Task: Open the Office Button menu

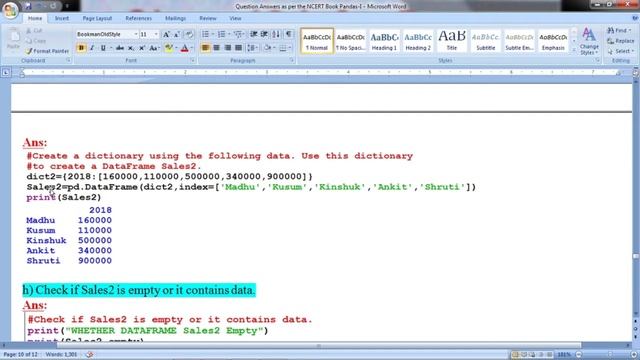Action: [10, 10]
